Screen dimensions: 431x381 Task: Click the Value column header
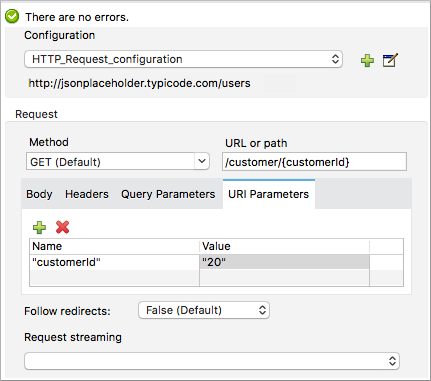click(285, 246)
